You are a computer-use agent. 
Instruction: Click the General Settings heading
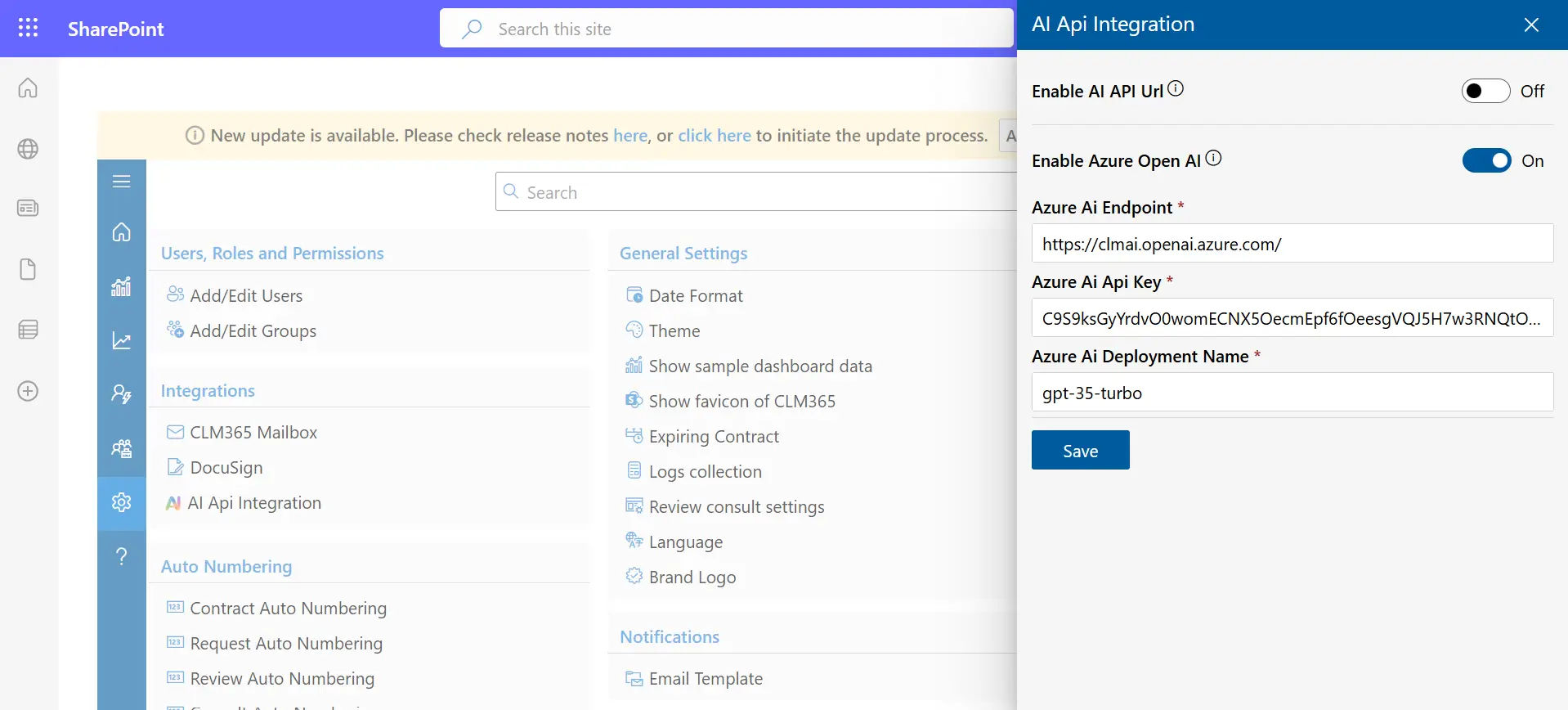pyautogui.click(x=683, y=253)
